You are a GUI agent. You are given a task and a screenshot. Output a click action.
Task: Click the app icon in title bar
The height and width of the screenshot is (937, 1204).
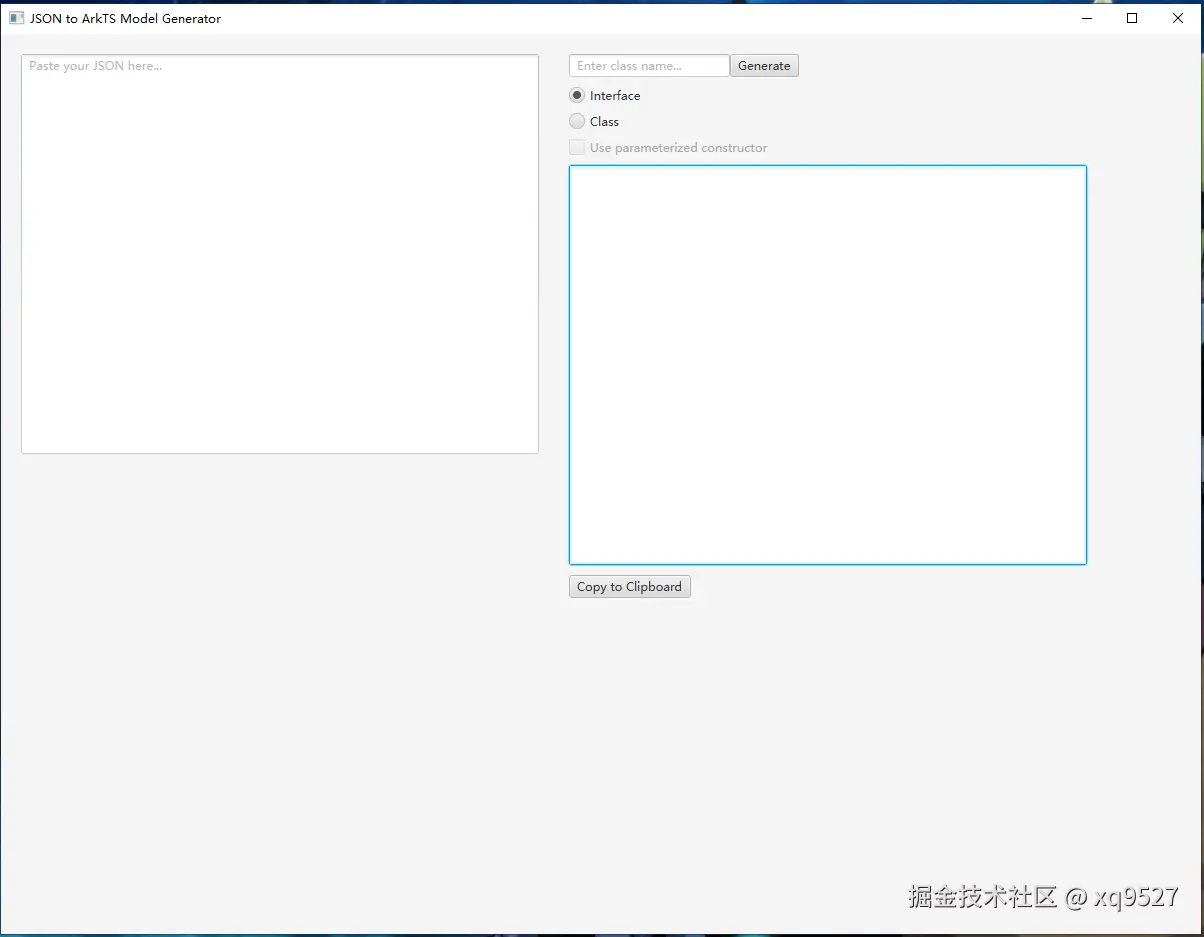pyautogui.click(x=16, y=18)
